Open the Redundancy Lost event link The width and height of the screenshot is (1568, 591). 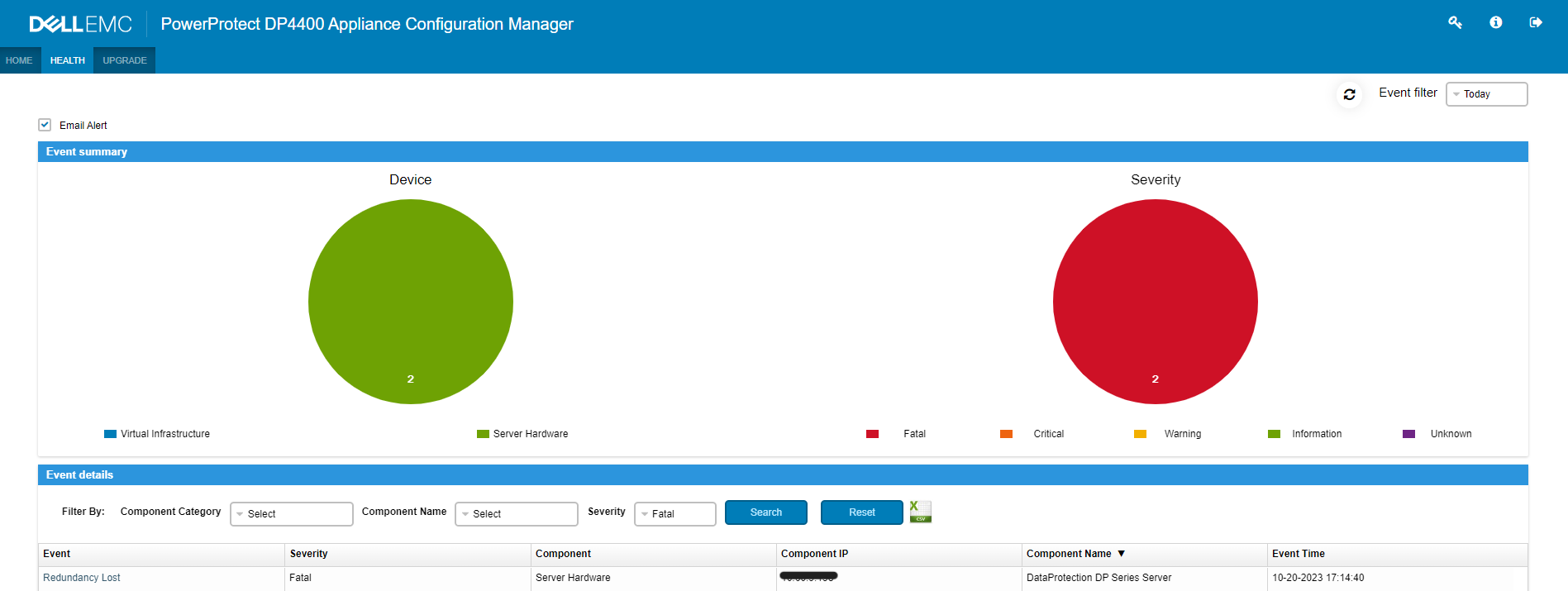[x=82, y=578]
